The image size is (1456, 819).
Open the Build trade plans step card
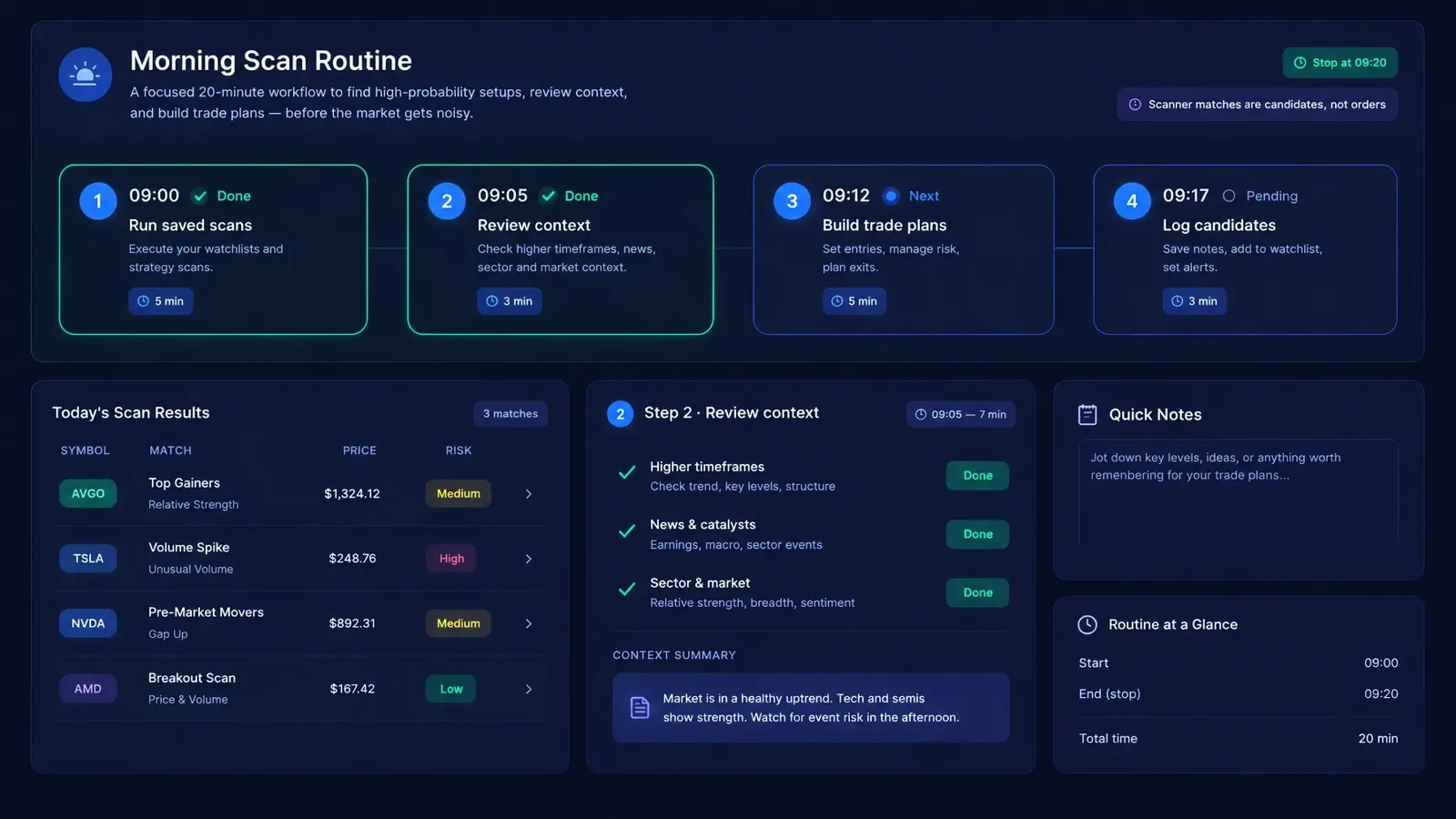(904, 249)
